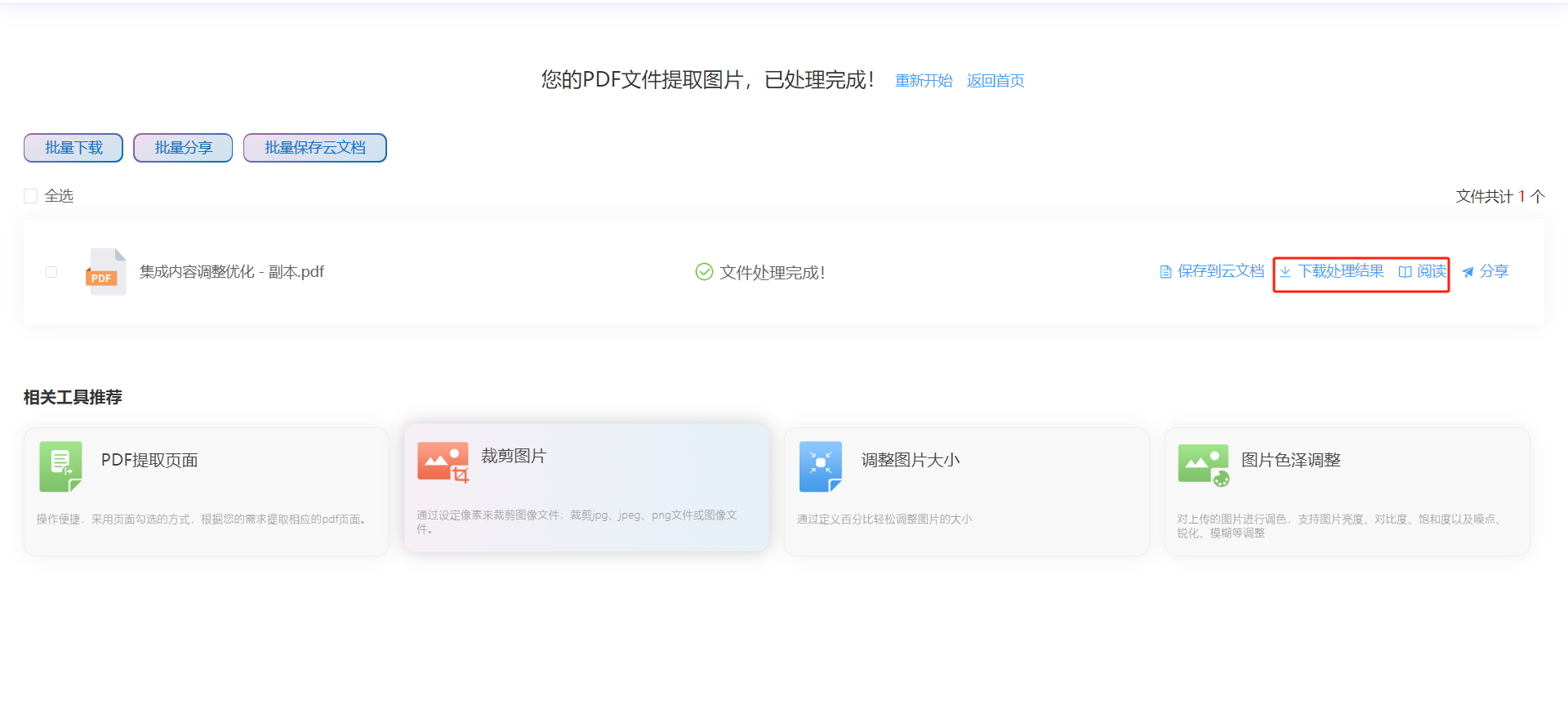The height and width of the screenshot is (709, 1568).
Task: Click the file name 集成内容调整优化 - 副本.pdf
Action: (232, 272)
